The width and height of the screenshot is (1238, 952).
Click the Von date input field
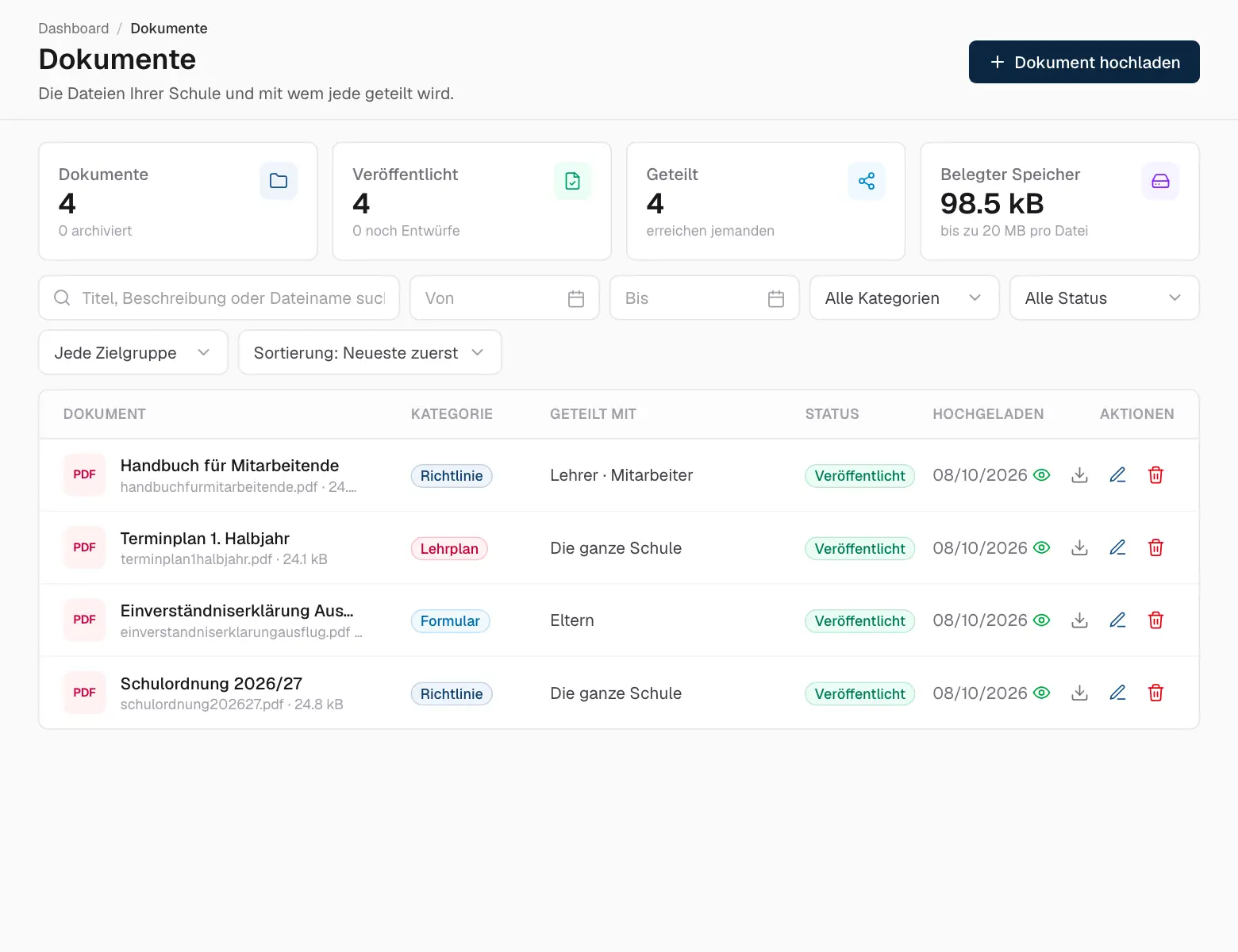(x=504, y=298)
